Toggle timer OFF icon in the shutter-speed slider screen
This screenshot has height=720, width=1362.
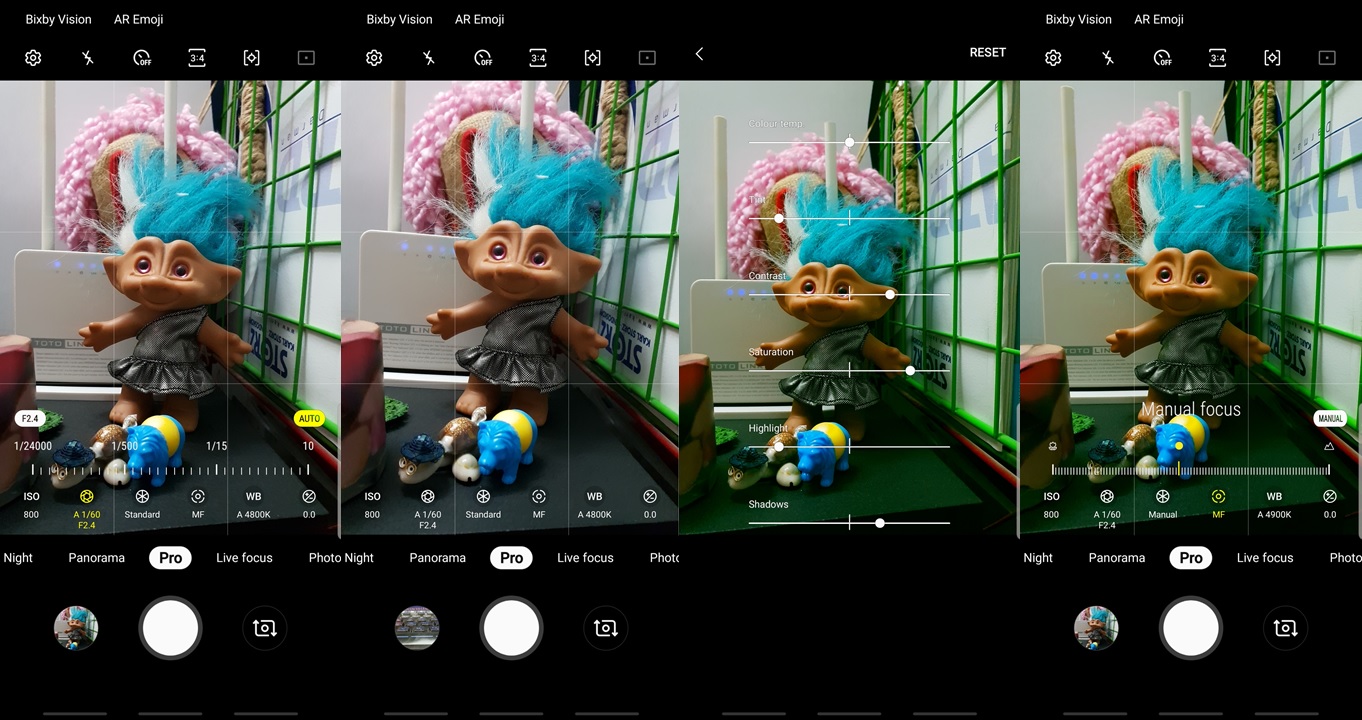(x=143, y=58)
